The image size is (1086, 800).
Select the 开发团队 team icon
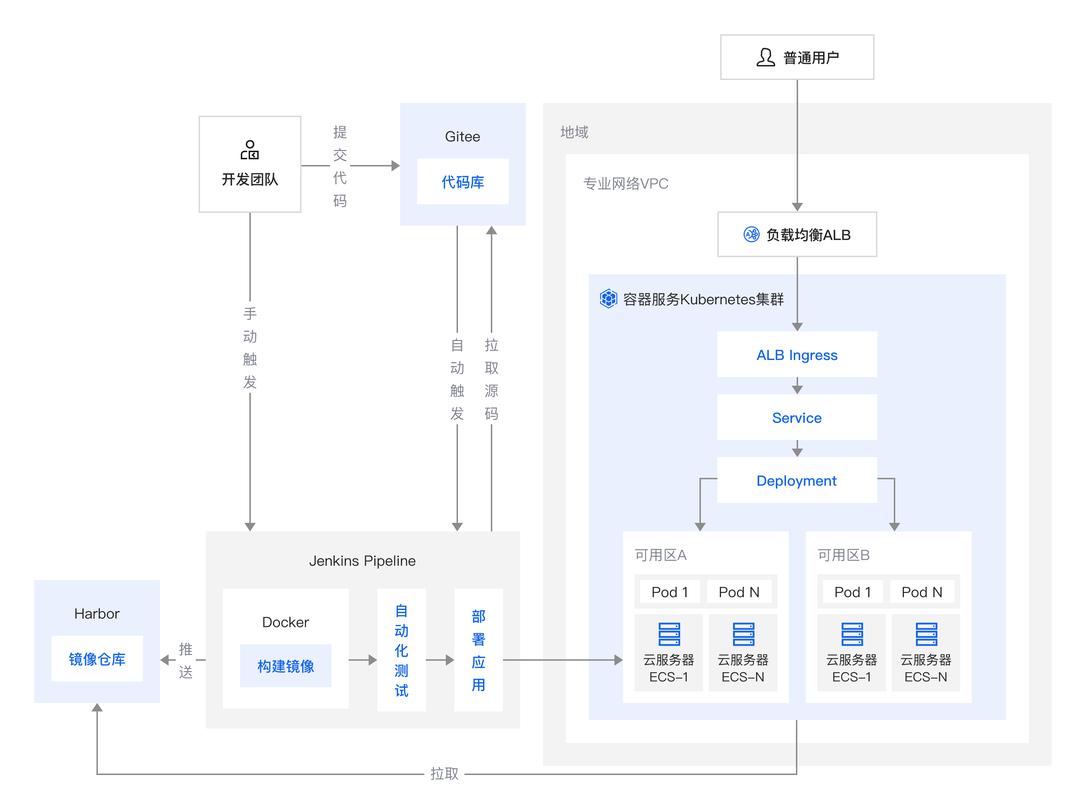[249, 152]
